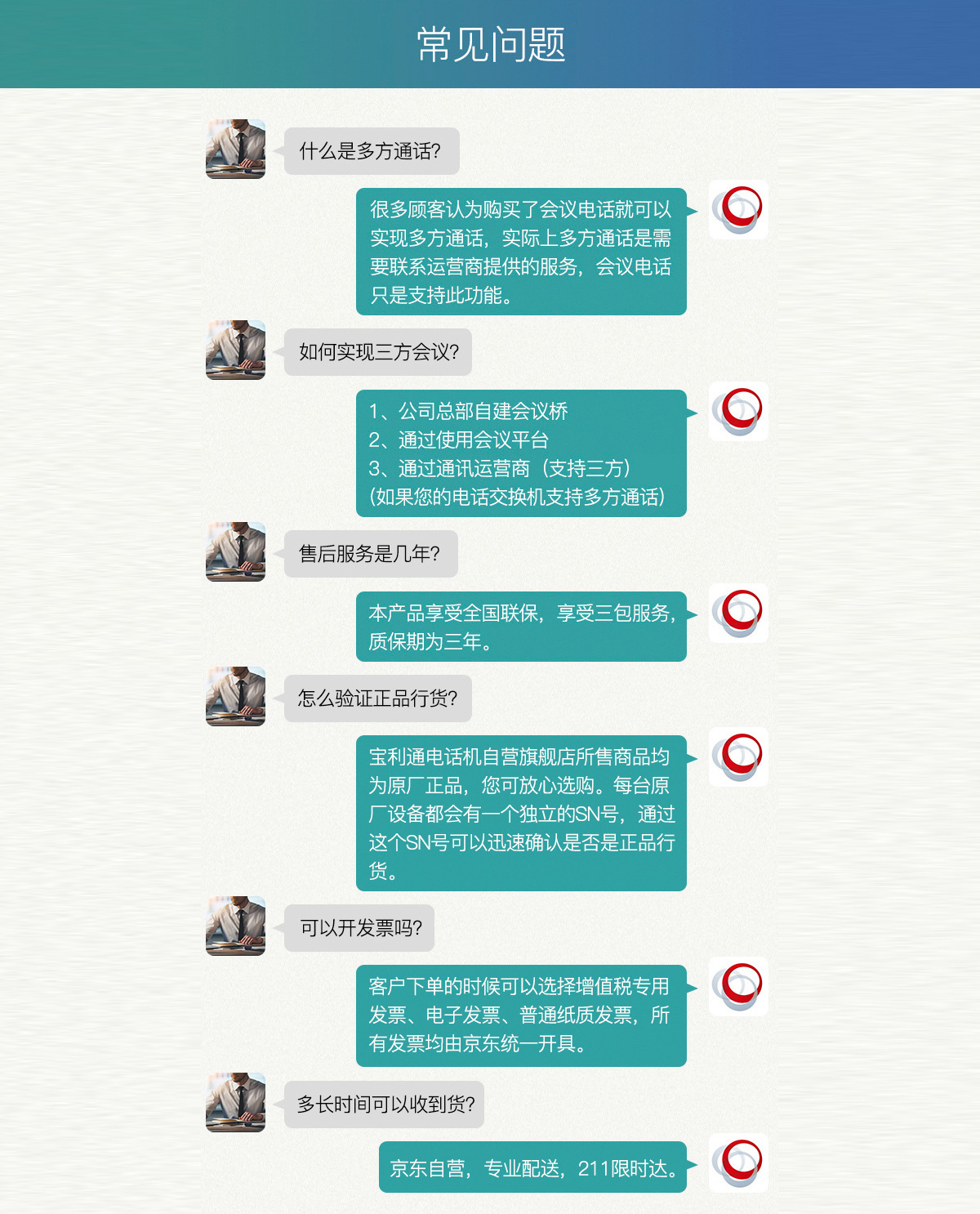
Task: Select the 售后服务是几年? question bubble
Action: [371, 554]
